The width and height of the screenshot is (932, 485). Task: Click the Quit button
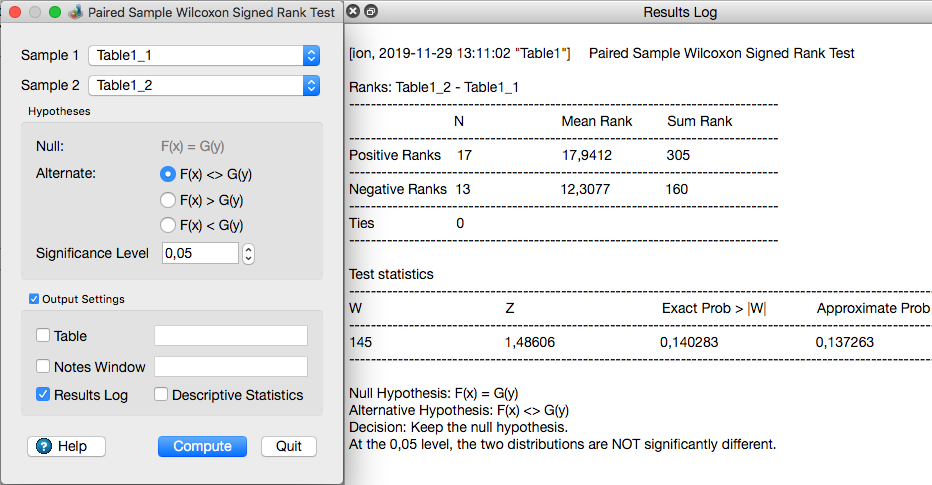coord(289,446)
